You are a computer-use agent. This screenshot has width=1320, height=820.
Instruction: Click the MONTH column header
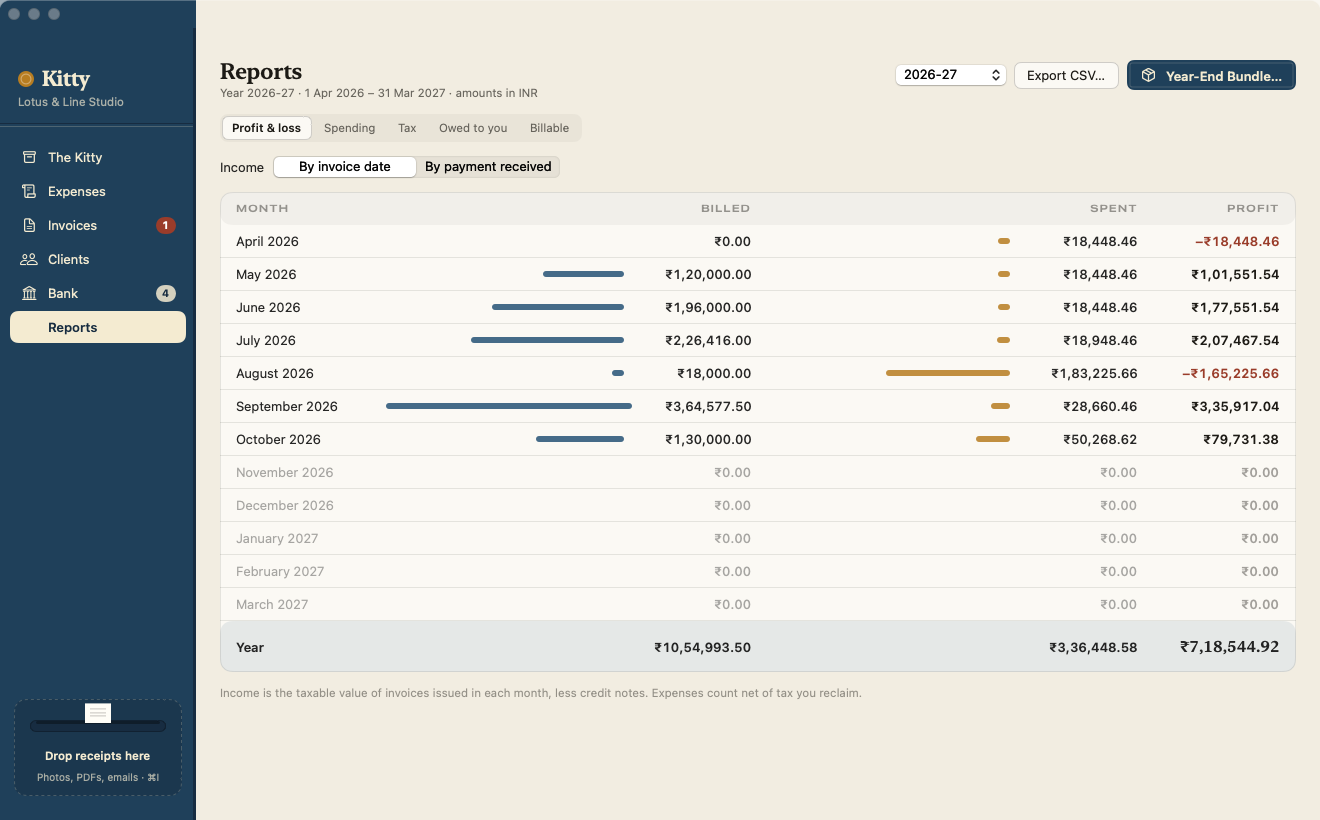tap(262, 208)
